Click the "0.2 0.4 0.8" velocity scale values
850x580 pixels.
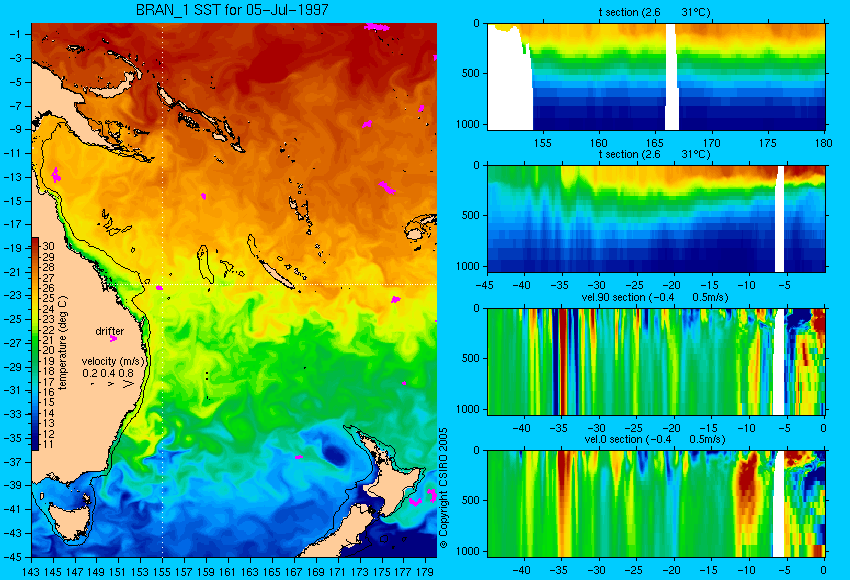(x=108, y=373)
